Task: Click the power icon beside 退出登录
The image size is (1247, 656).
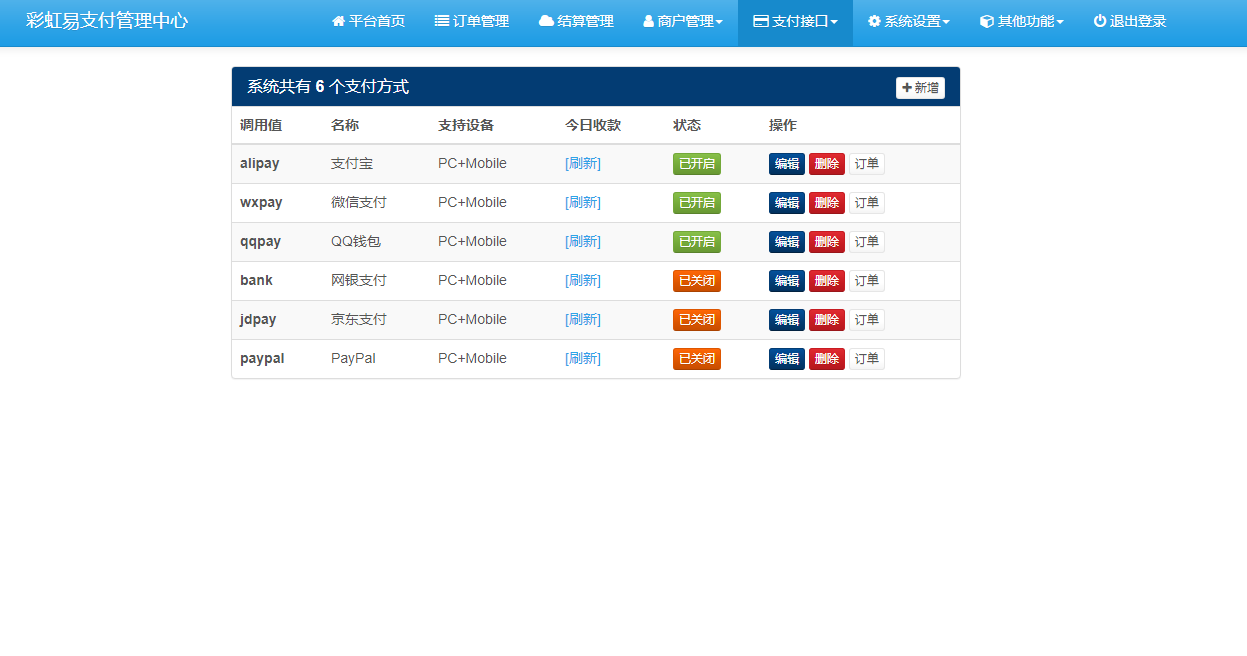Action: (x=1099, y=21)
